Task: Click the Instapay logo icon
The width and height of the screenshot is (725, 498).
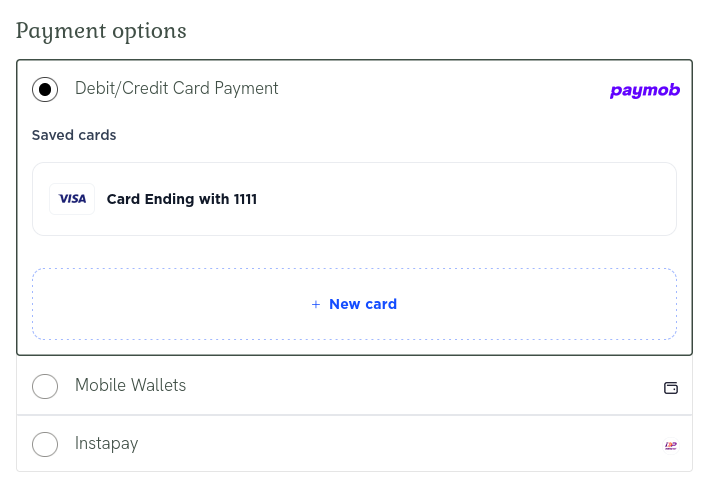Action: (671, 445)
